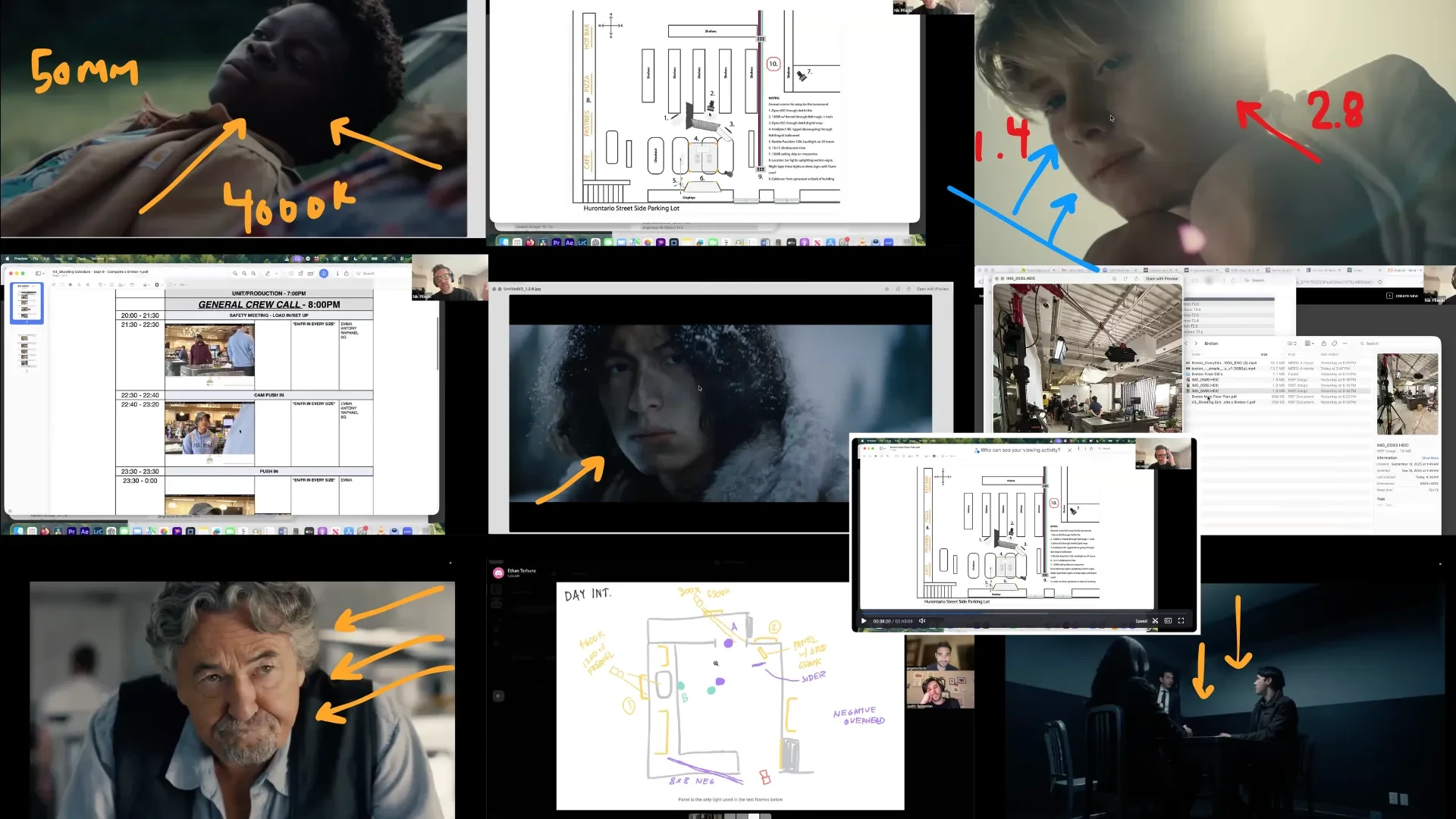
Task: Rotate the page in shooting schedule Preview toolbar
Action: (x=300, y=273)
